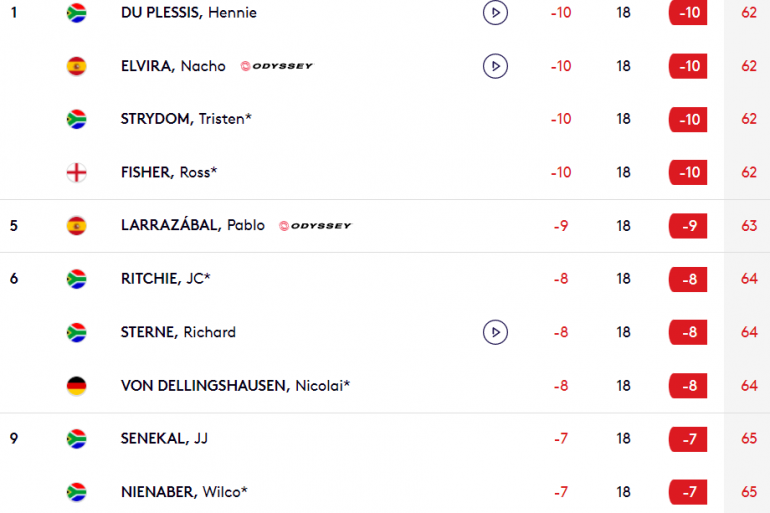Click the Odyssey logo beside Nacho Elvira
Image resolution: width=770 pixels, height=513 pixels.
point(276,66)
